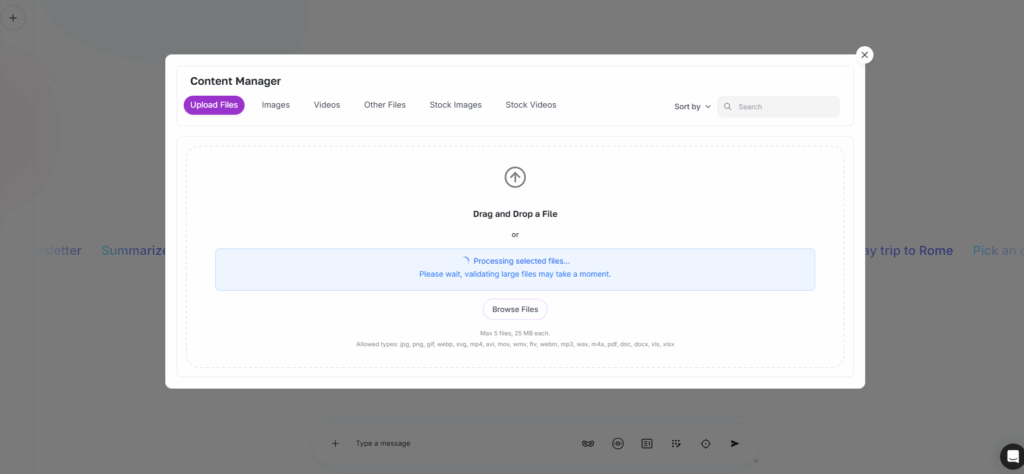
Task: Open the chat support bubble icon
Action: (x=1011, y=455)
